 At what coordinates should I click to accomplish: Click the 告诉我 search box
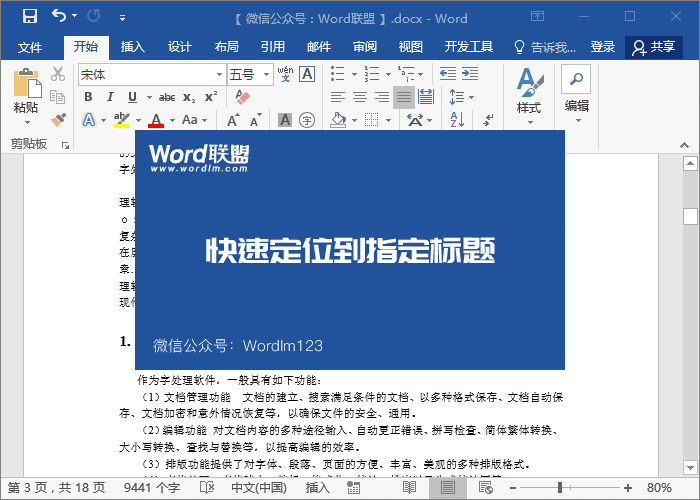click(545, 46)
